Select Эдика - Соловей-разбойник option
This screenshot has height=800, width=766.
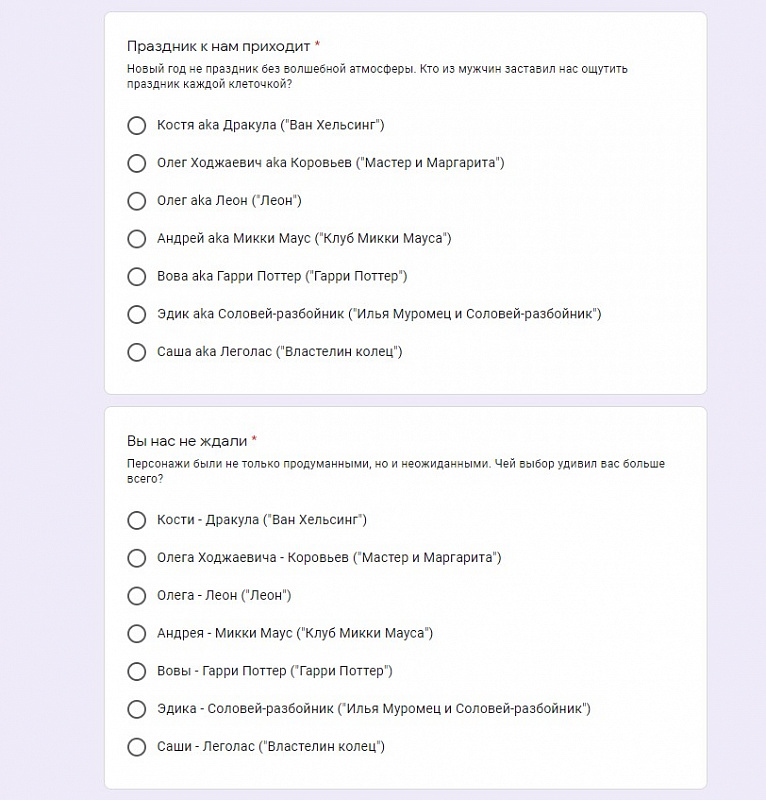(136, 709)
